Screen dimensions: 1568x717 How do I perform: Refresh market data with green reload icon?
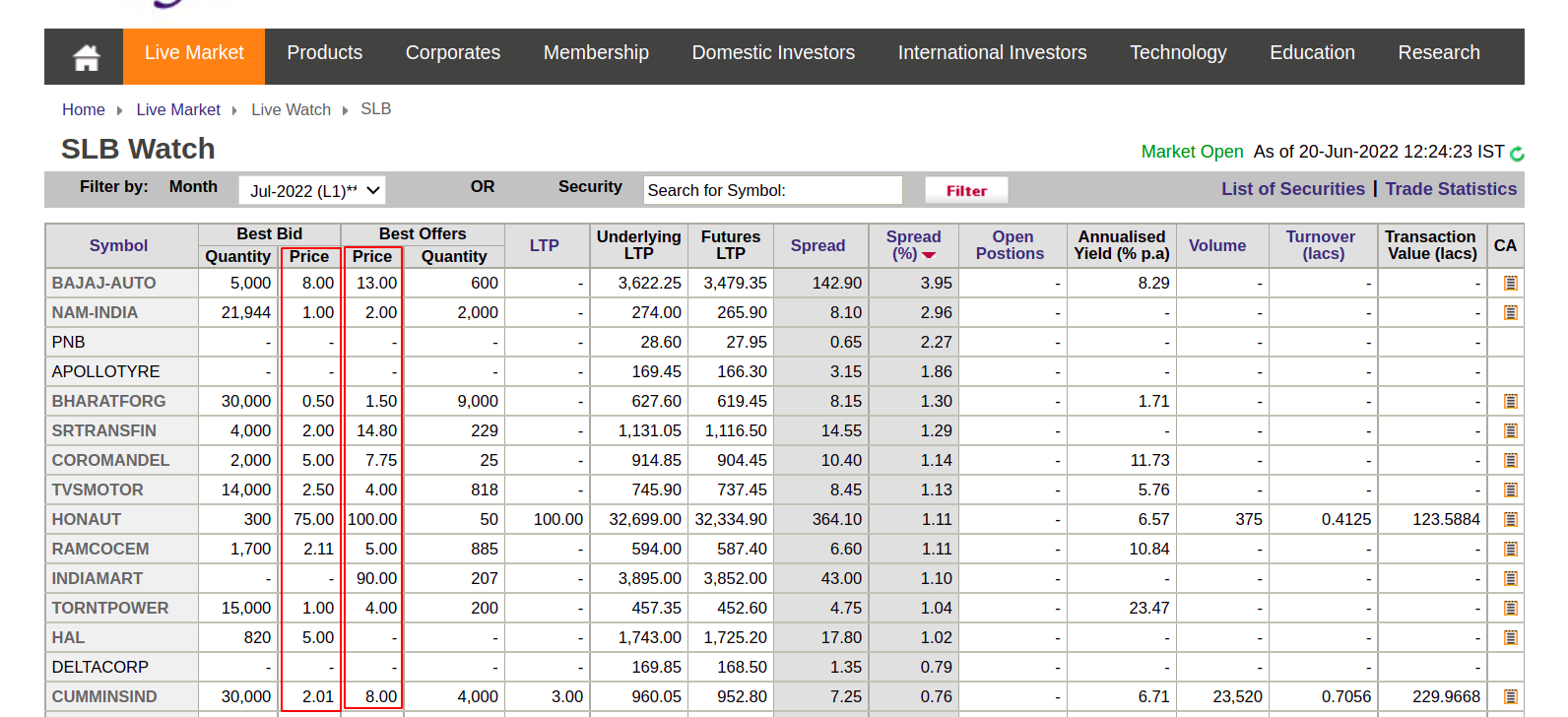(x=1517, y=154)
